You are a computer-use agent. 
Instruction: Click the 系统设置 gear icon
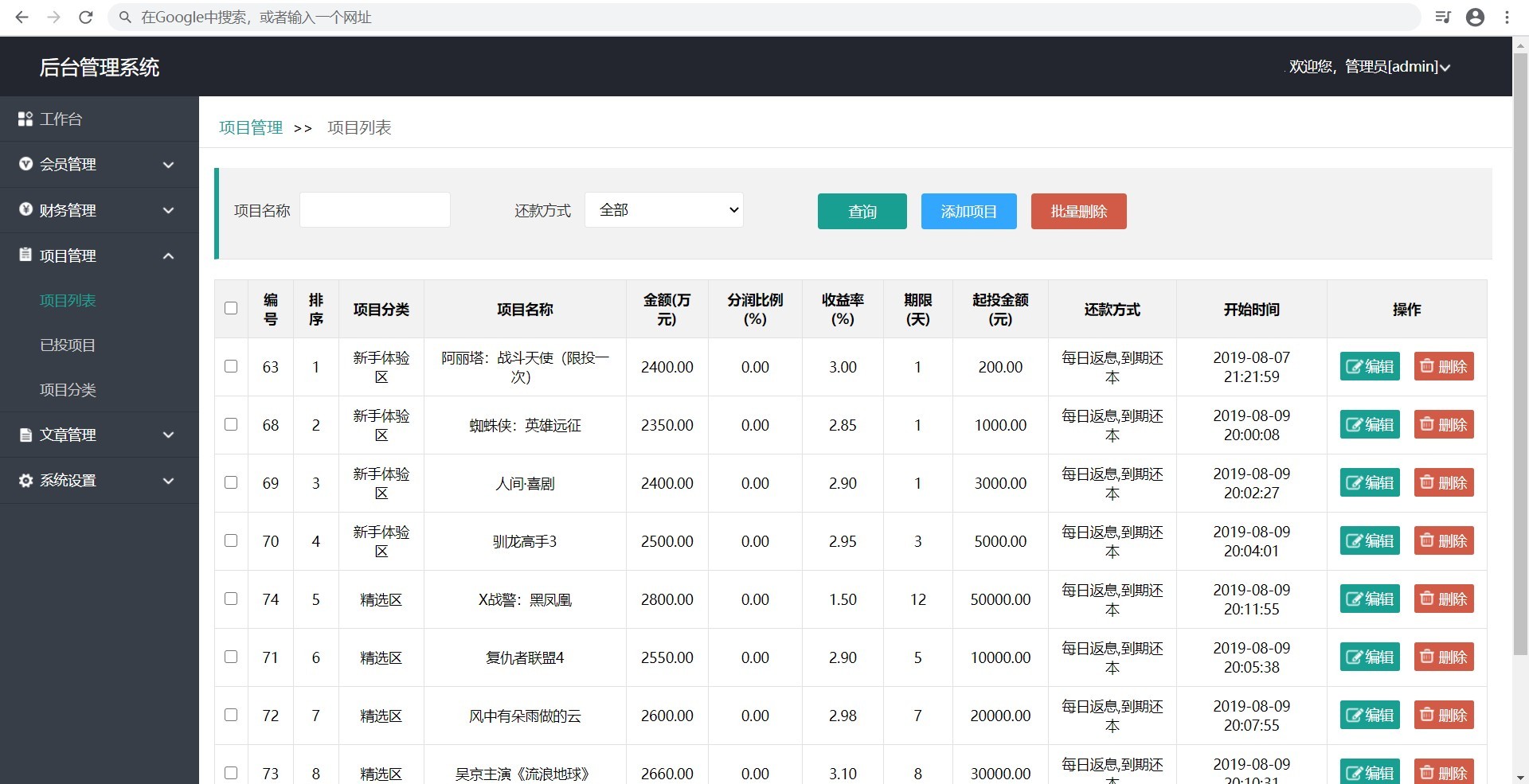tap(25, 480)
